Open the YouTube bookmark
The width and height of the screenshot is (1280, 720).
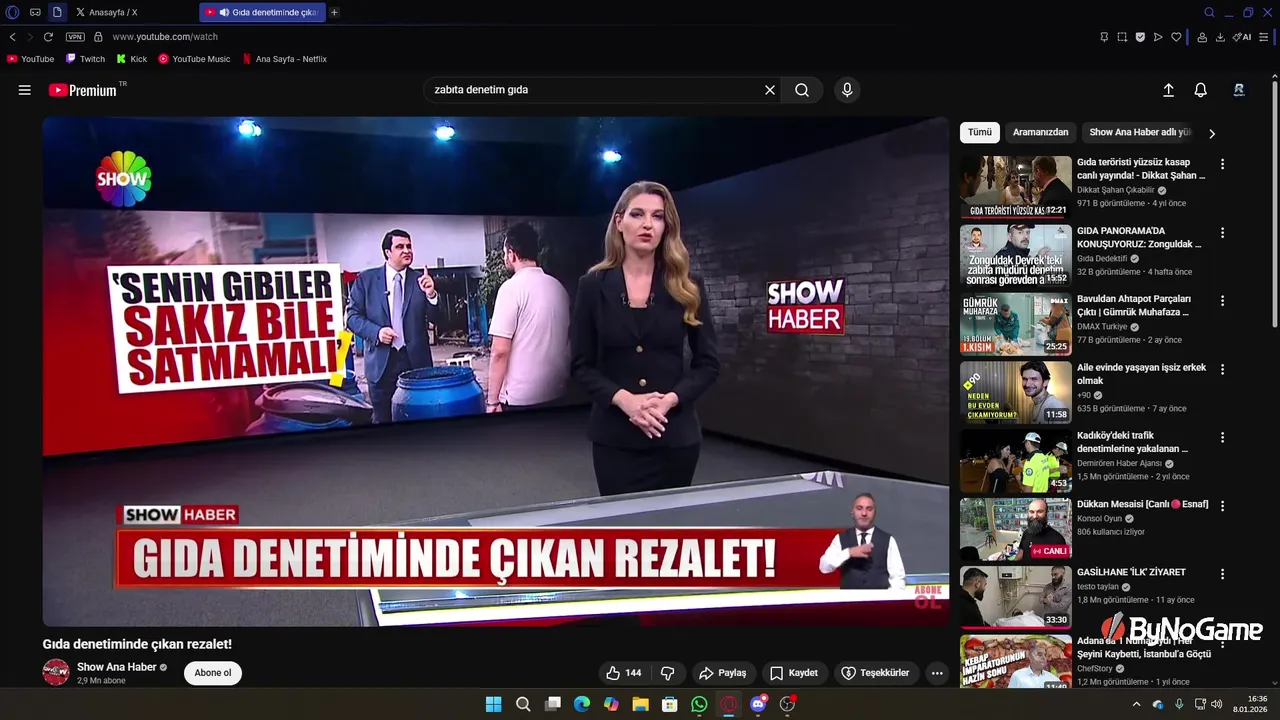31,59
